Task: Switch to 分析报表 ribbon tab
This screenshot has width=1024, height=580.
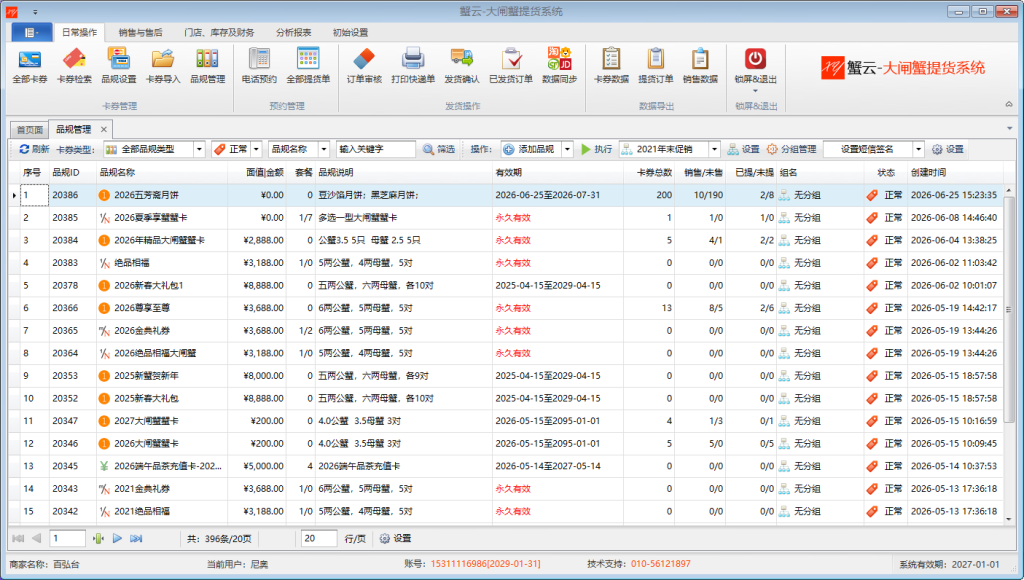Action: pyautogui.click(x=294, y=32)
